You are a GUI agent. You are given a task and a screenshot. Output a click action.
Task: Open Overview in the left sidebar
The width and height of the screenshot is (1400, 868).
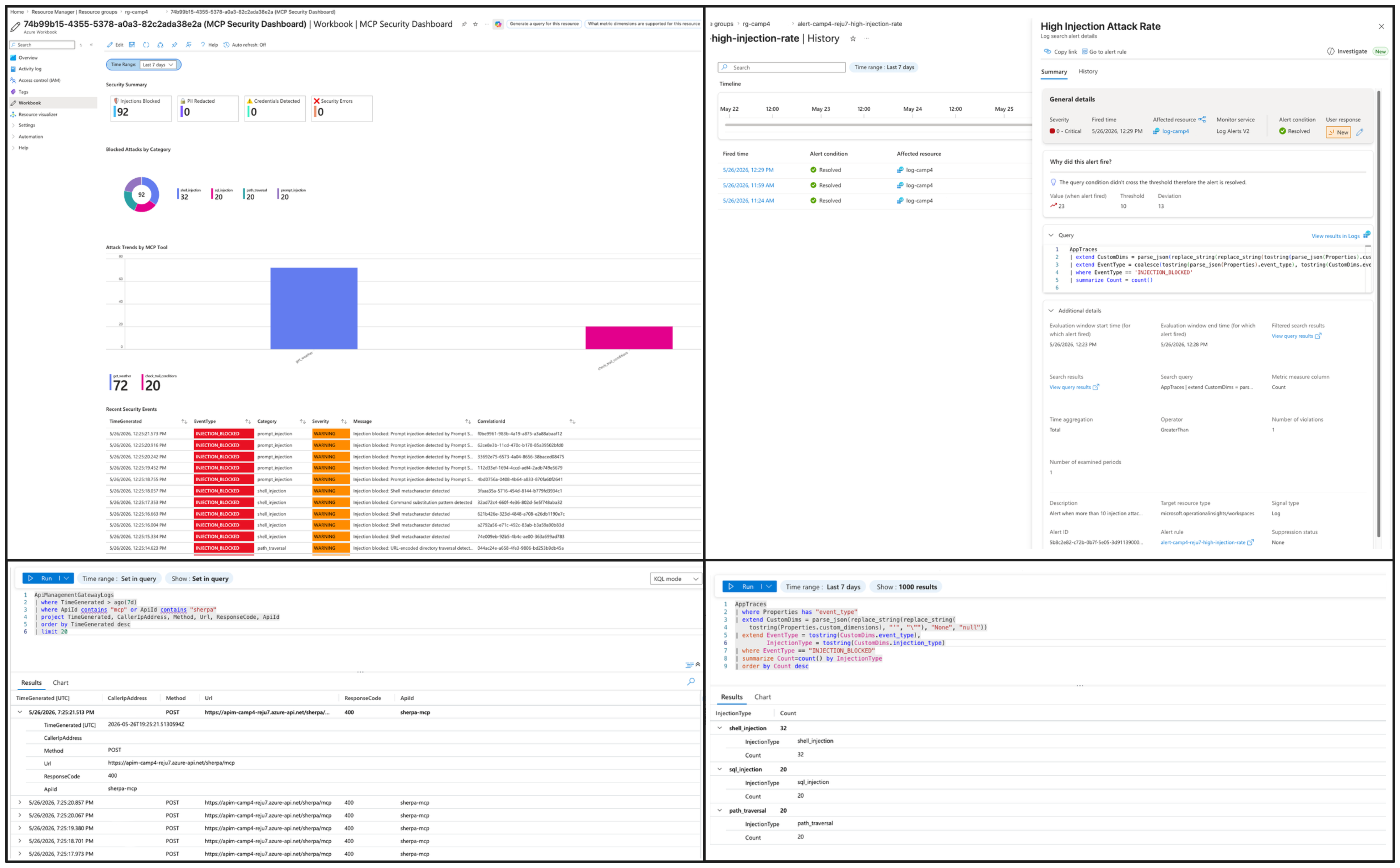tap(28, 58)
